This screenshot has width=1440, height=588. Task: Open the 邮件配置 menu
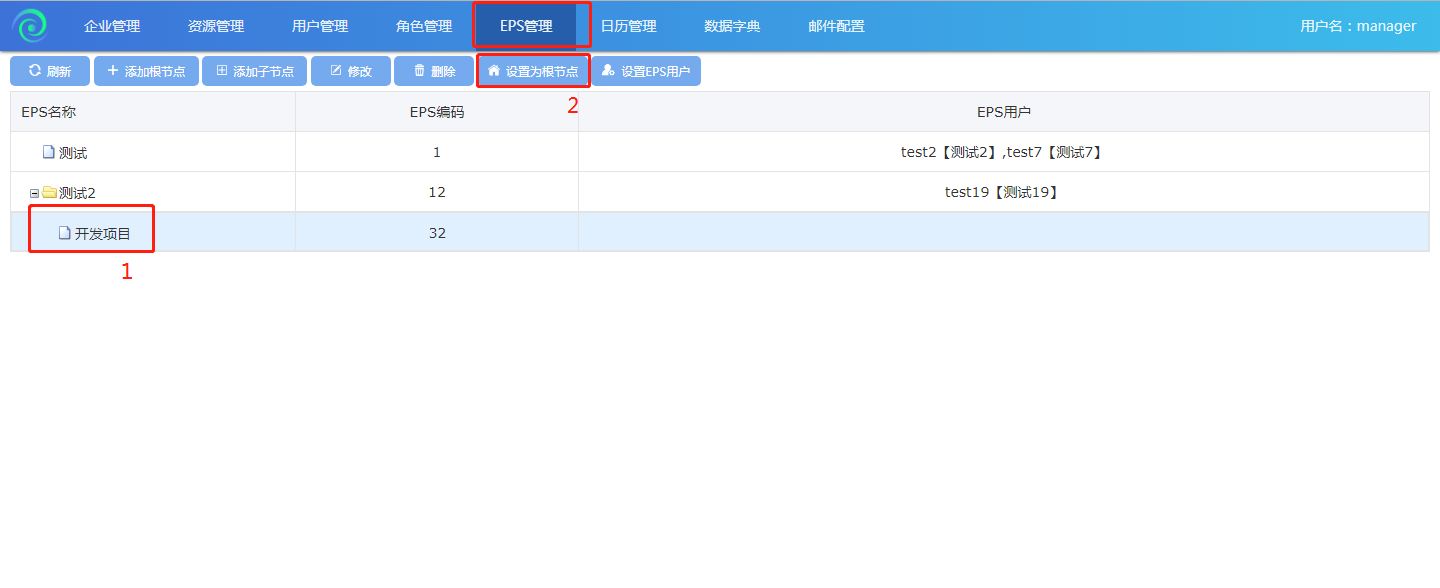pyautogui.click(x=836, y=26)
